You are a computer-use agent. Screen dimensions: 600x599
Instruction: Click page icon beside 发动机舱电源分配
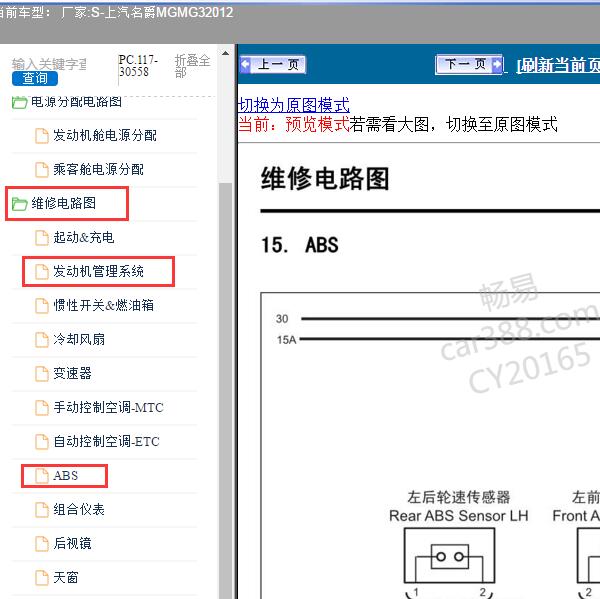(x=42, y=136)
